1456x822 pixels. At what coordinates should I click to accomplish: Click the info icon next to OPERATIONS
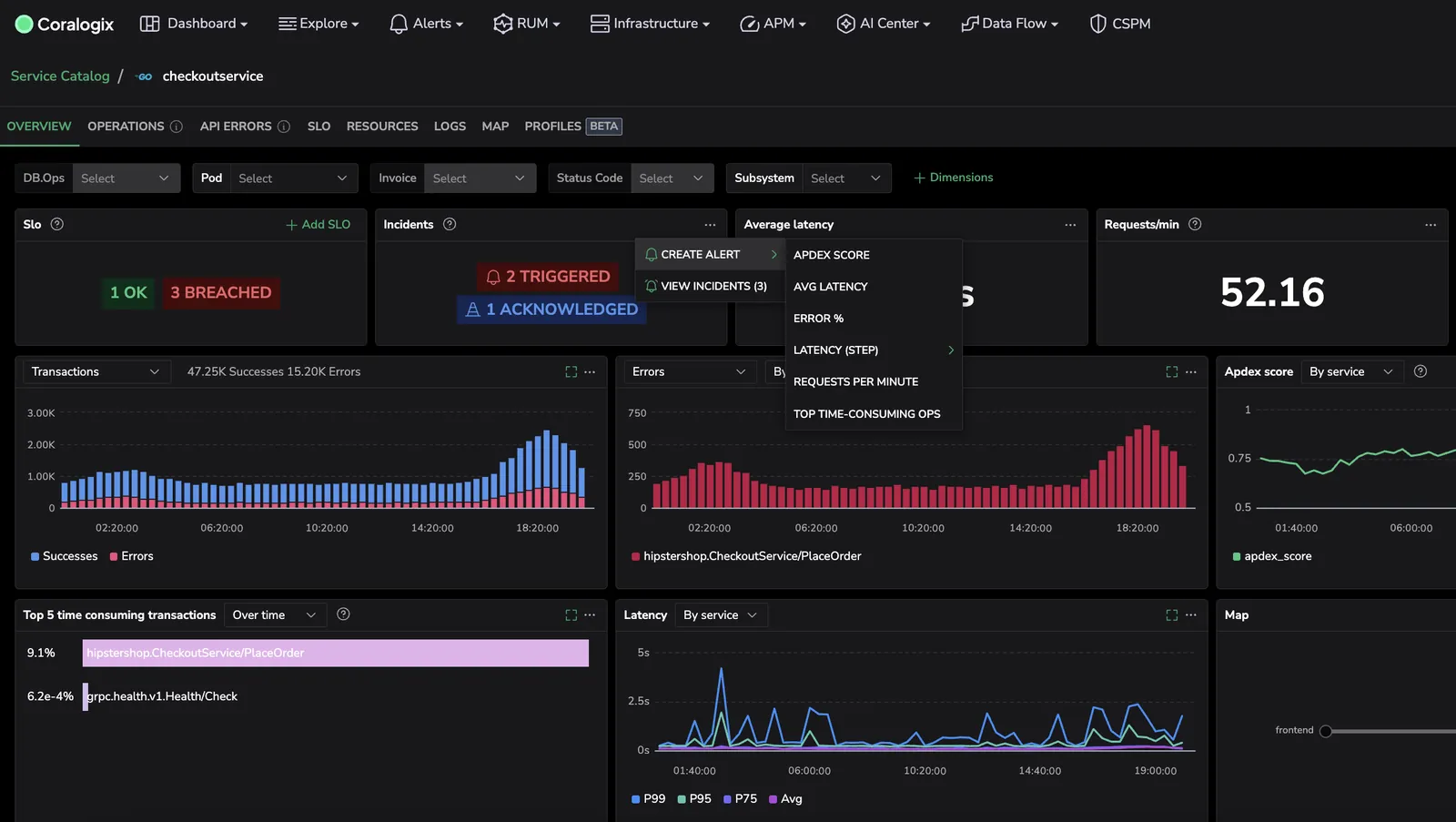[177, 127]
